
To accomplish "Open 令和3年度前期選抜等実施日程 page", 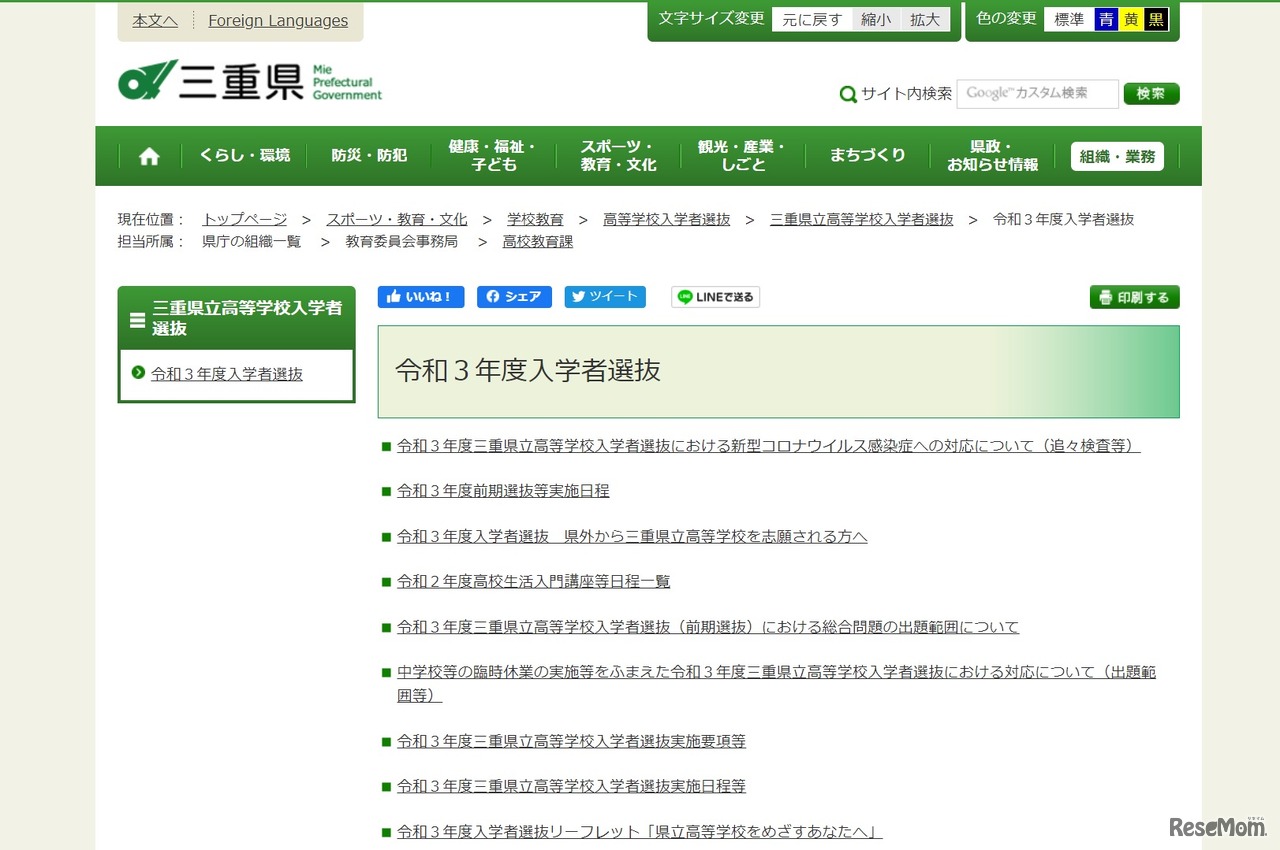I will tap(502, 491).
